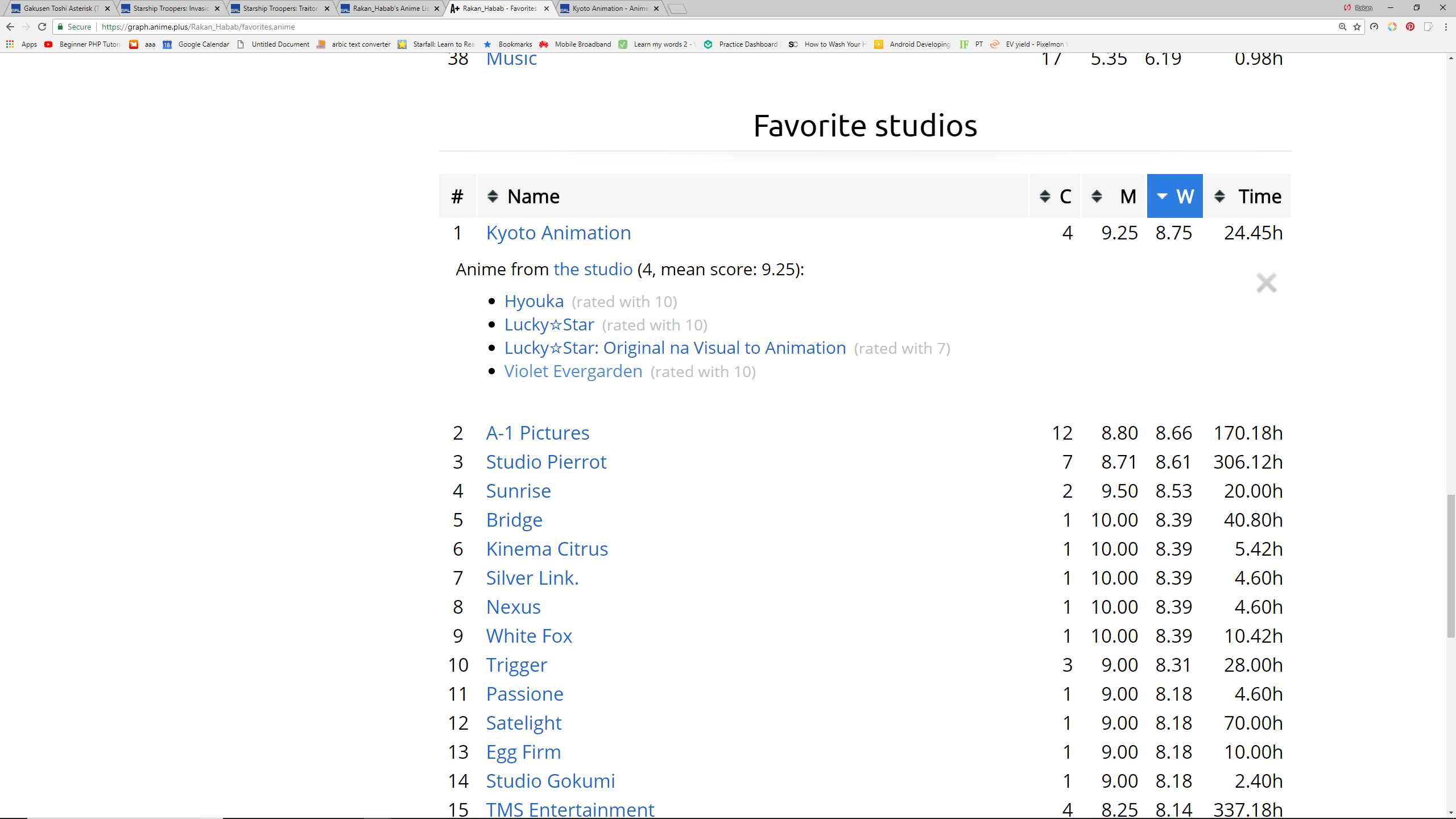Reload the page with the refresh icon
Image resolution: width=1456 pixels, height=819 pixels.
pos(42,27)
